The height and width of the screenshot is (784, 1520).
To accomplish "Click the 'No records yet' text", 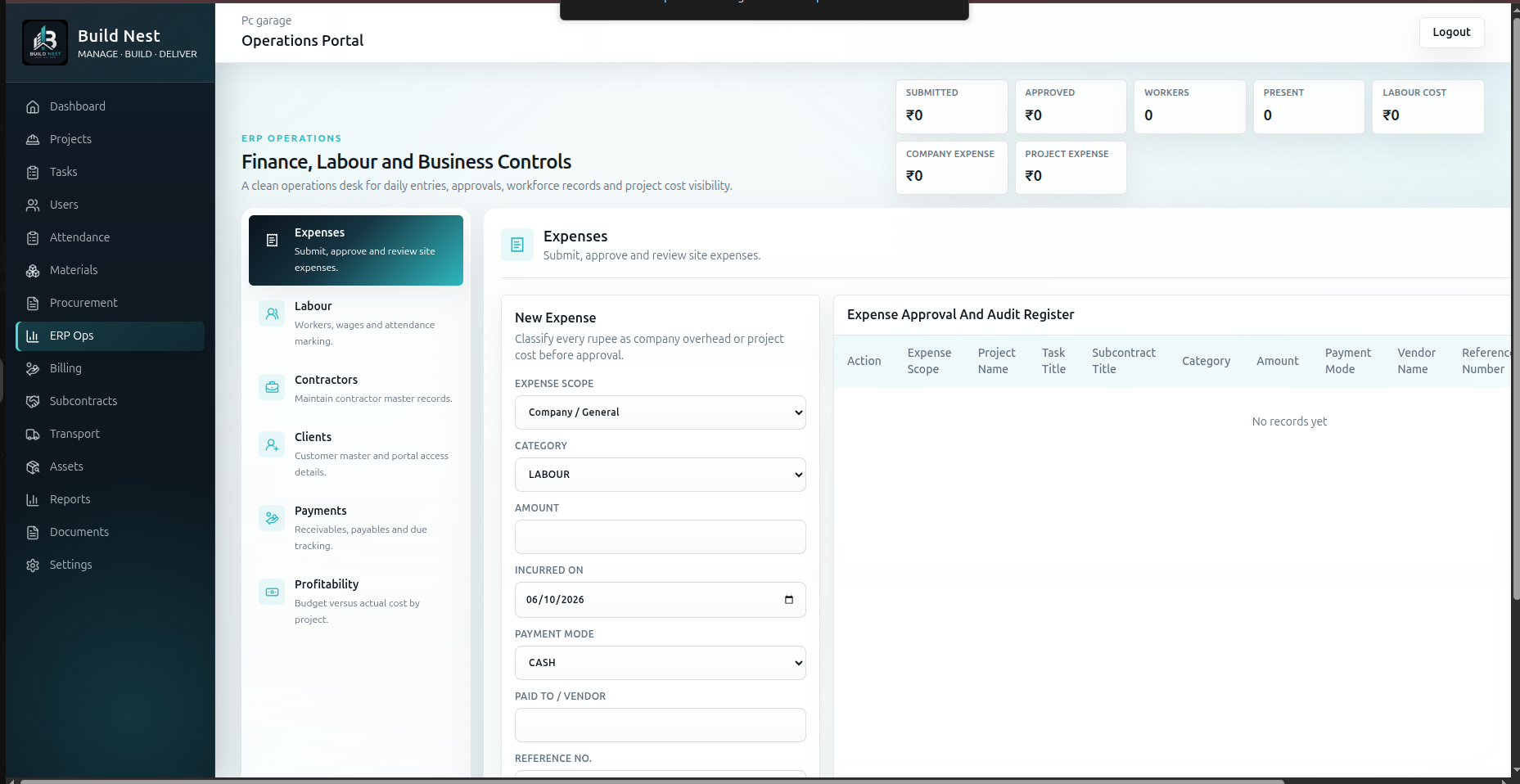I will coord(1289,421).
